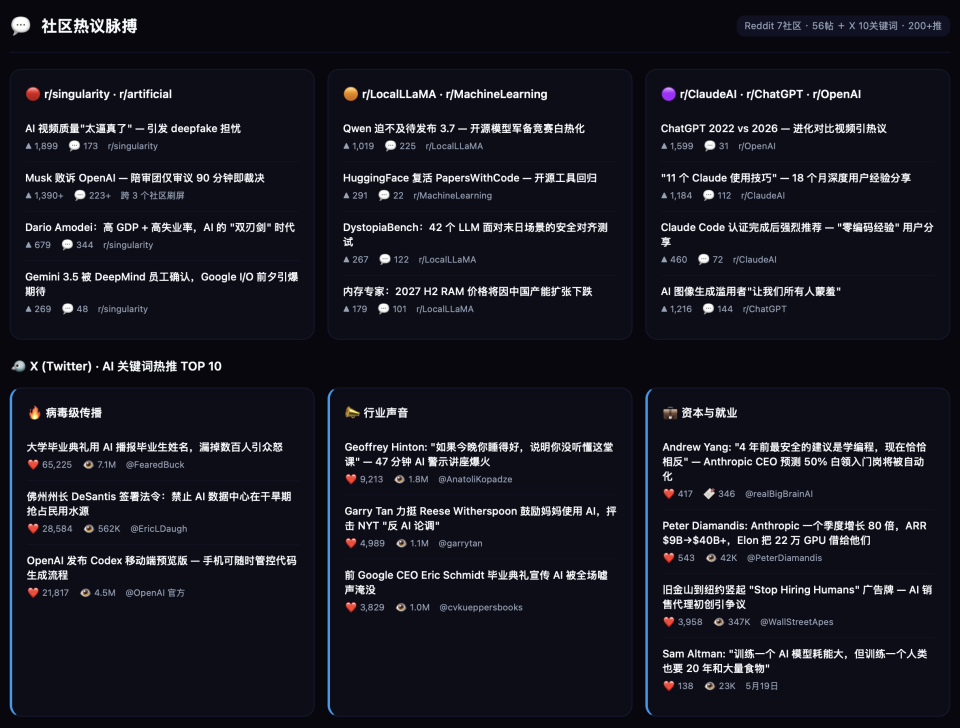The height and width of the screenshot is (728, 960).
Task: Click the @WallStreetApes handle
Action: tap(797, 621)
